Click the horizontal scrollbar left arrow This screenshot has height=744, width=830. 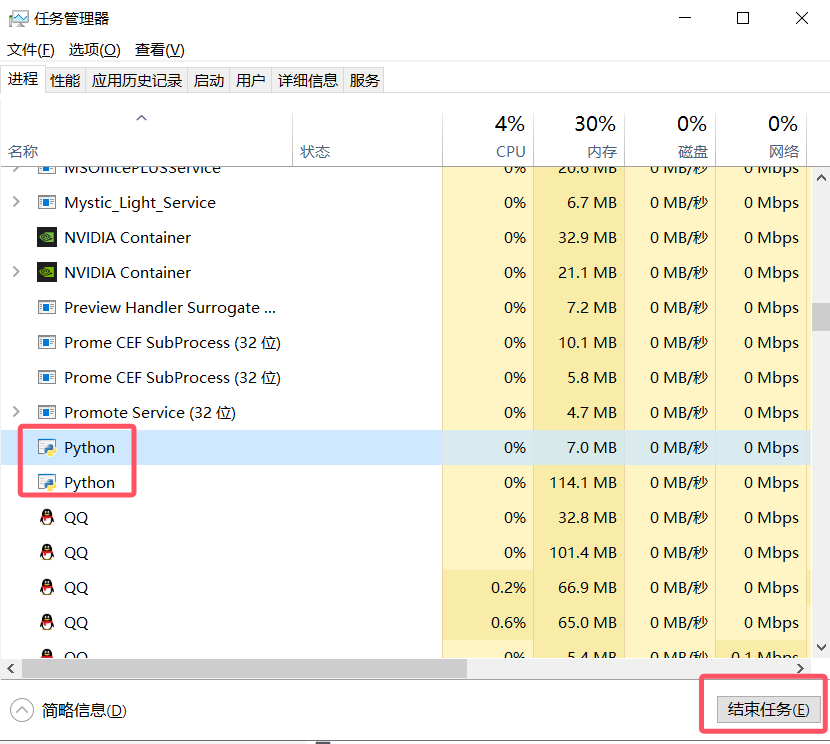click(11, 668)
